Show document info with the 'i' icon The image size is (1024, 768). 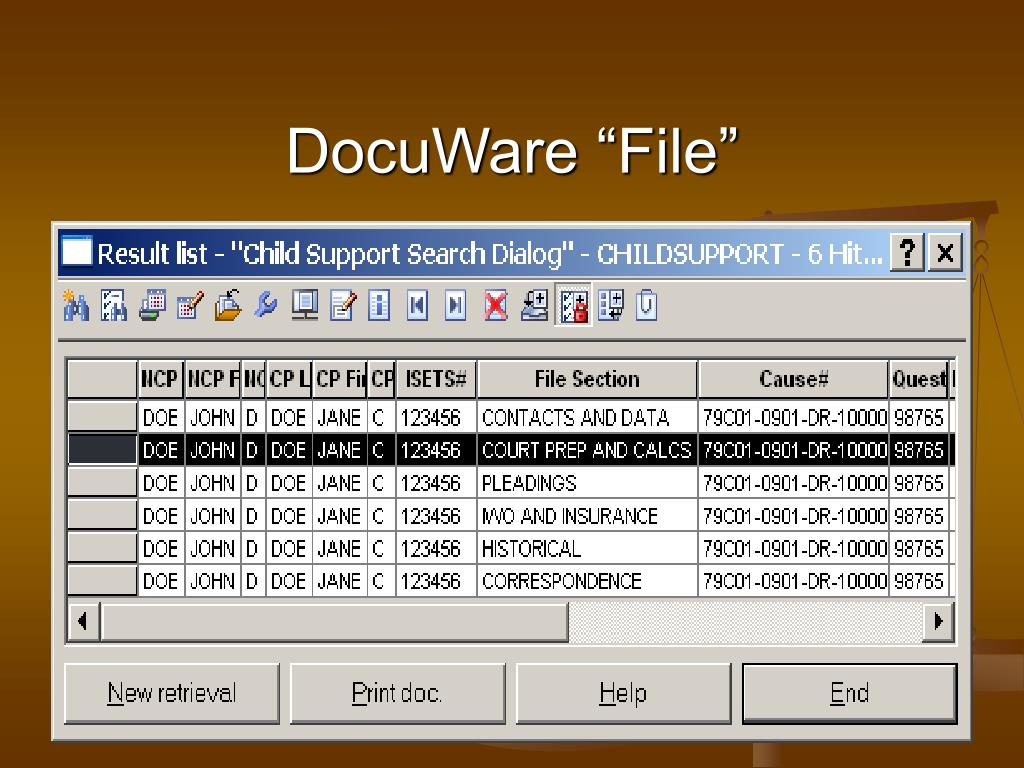click(379, 305)
